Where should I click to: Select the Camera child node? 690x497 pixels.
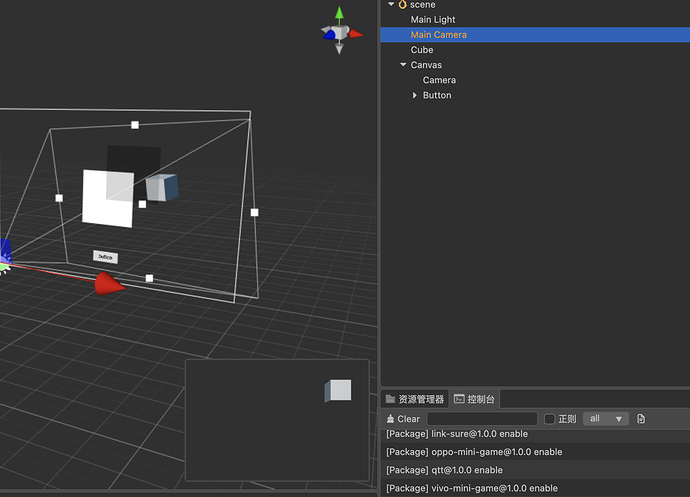point(439,80)
